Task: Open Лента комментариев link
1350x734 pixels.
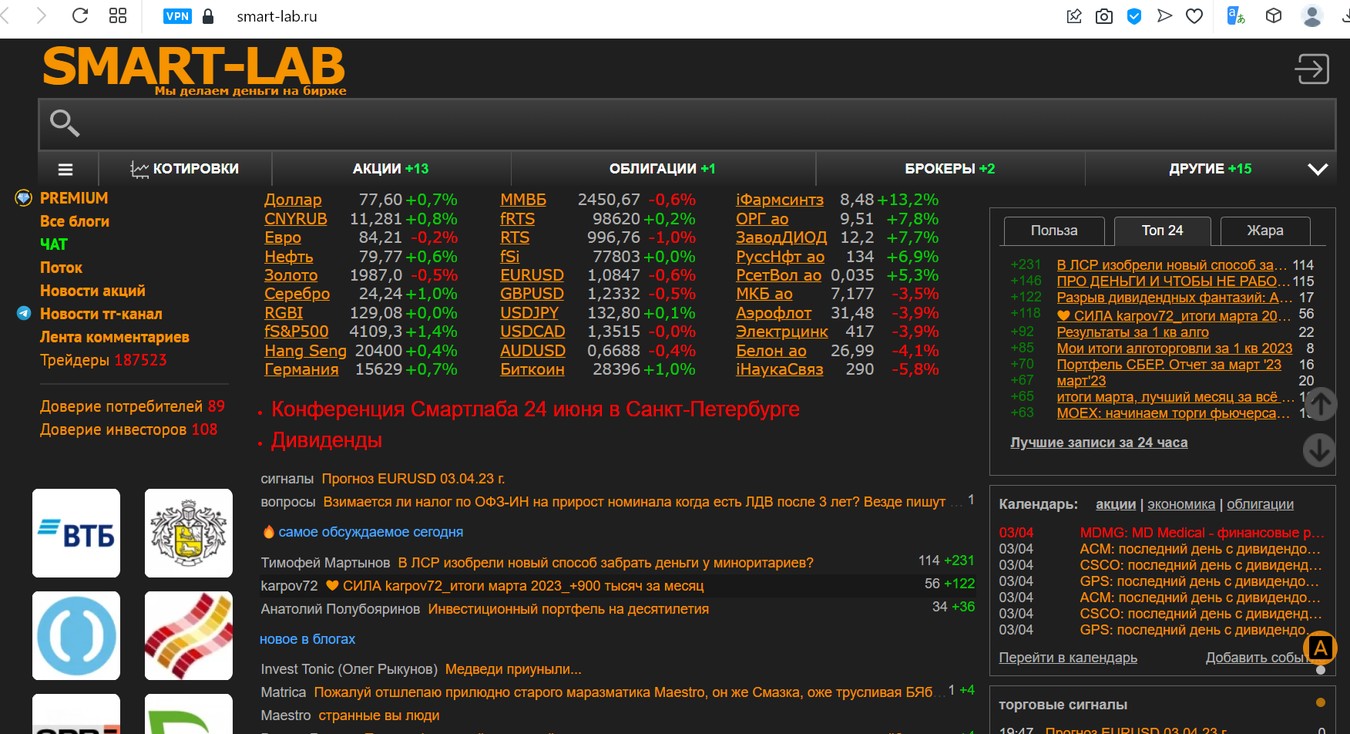Action: coord(114,336)
